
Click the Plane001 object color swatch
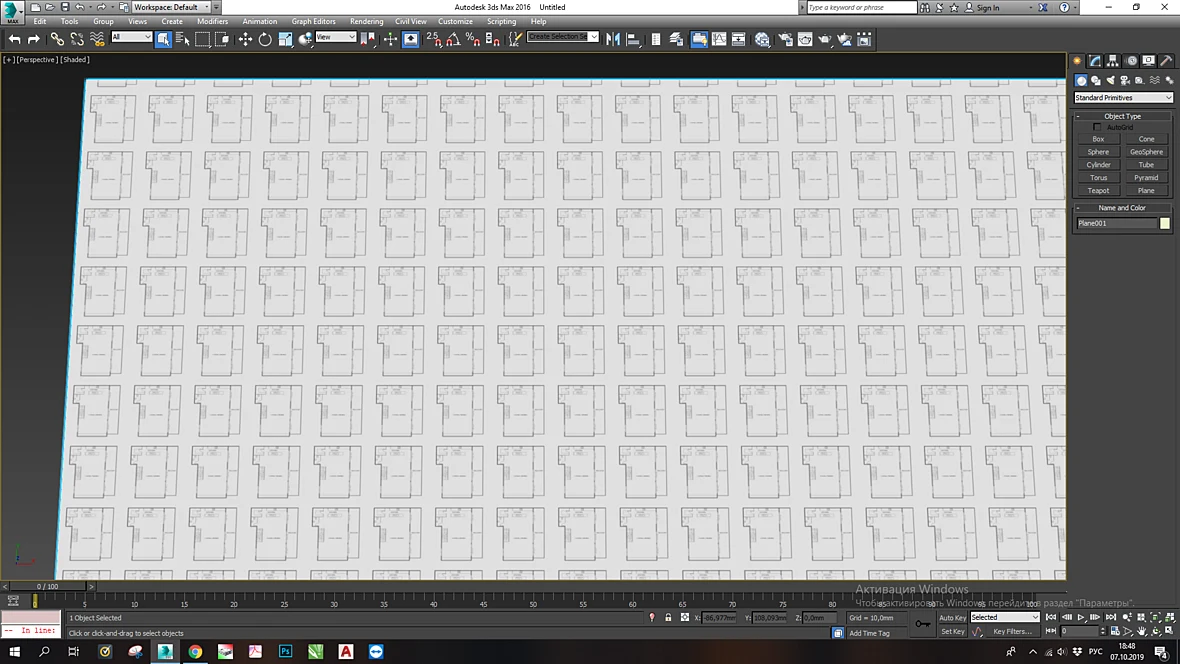[1165, 224]
